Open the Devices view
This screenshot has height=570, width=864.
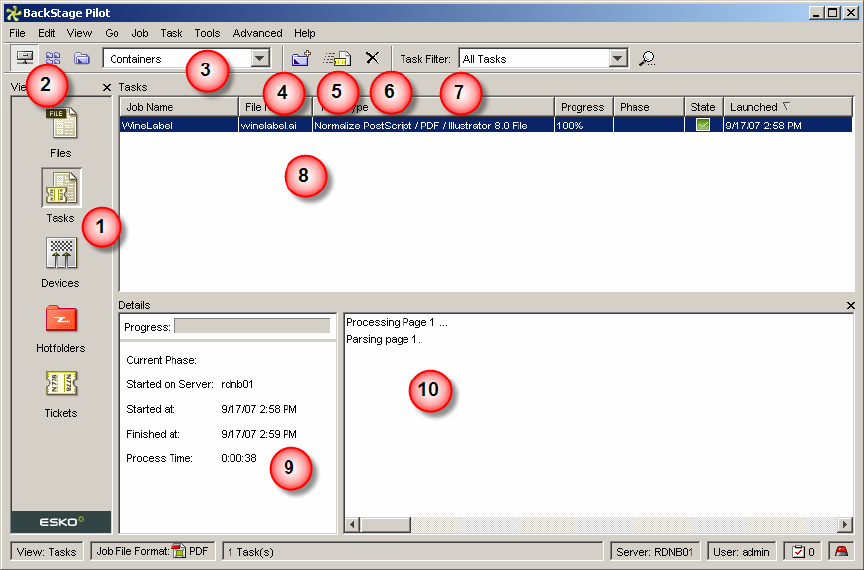point(61,254)
